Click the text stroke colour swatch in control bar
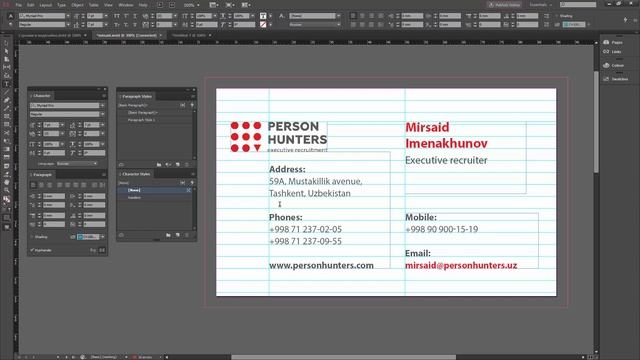Image resolution: width=640 pixels, height=360 pixels. click(x=263, y=24)
